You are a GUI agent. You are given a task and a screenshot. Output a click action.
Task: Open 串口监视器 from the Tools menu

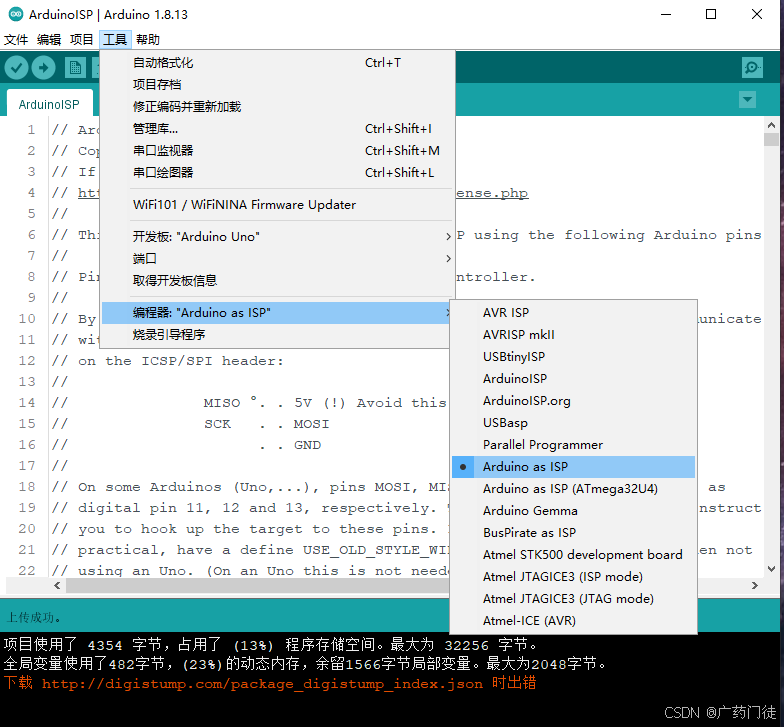point(278,150)
